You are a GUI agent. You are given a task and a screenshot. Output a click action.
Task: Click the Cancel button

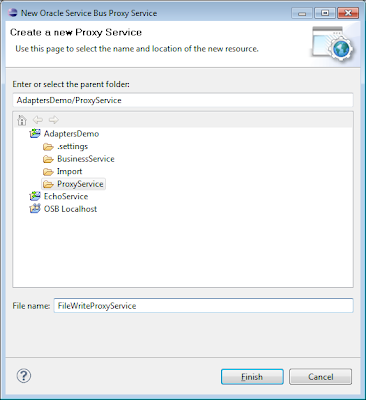pyautogui.click(x=320, y=377)
